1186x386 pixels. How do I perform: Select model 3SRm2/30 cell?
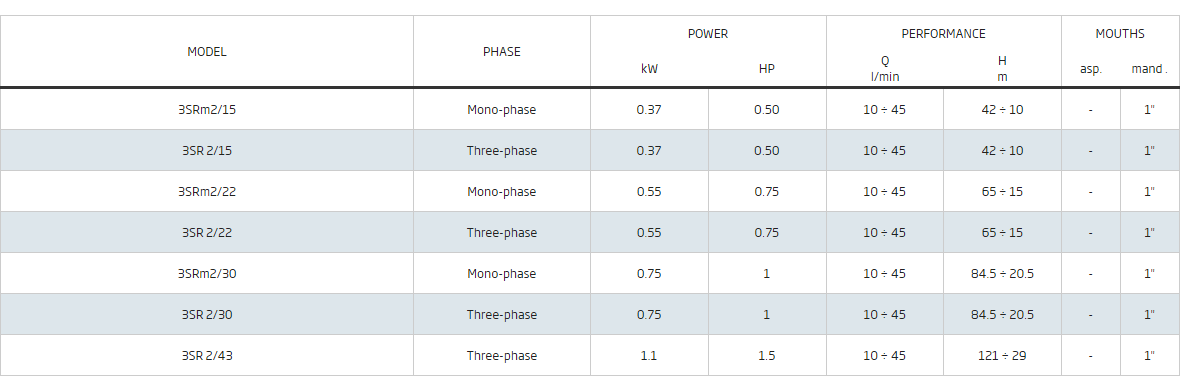click(206, 272)
